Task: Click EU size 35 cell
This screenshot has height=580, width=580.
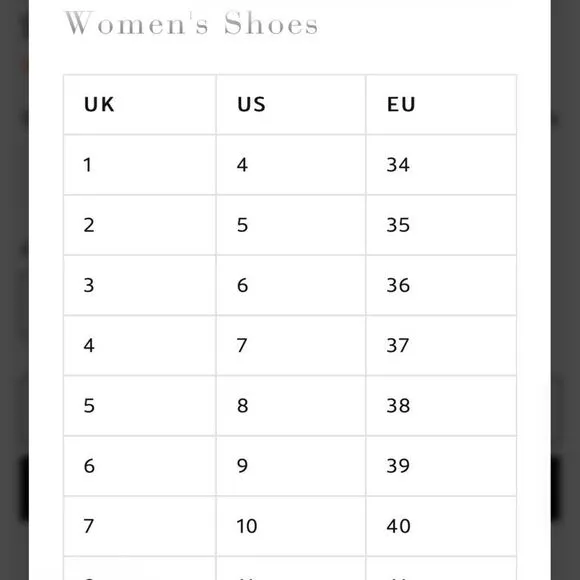Action: [x=441, y=225]
